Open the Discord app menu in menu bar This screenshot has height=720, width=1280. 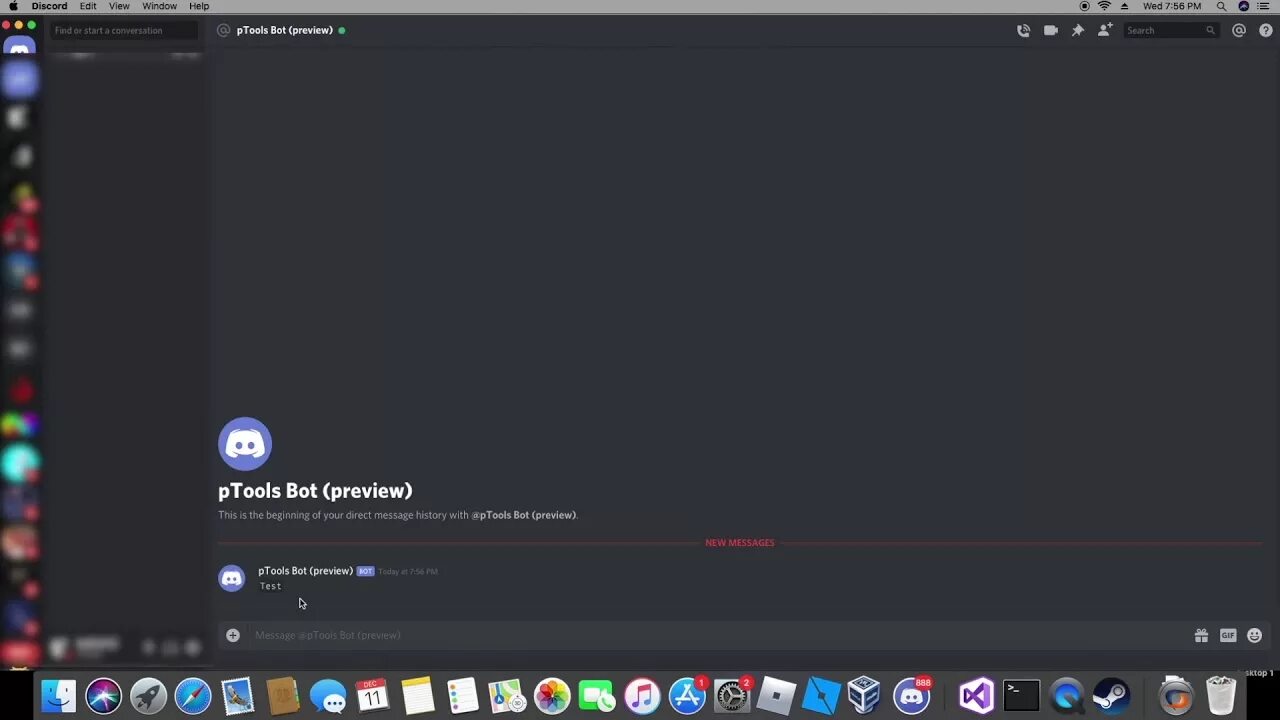[49, 6]
